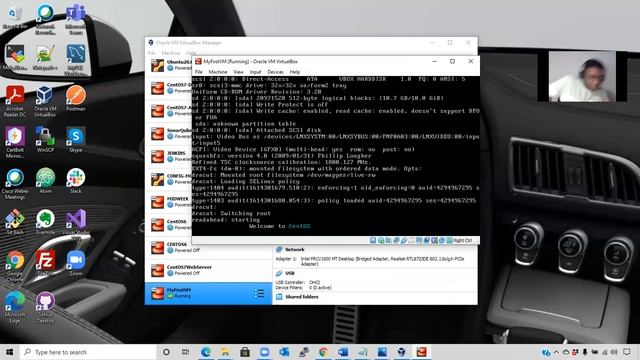Open MyFirstVM tools list menu button

click(259, 293)
